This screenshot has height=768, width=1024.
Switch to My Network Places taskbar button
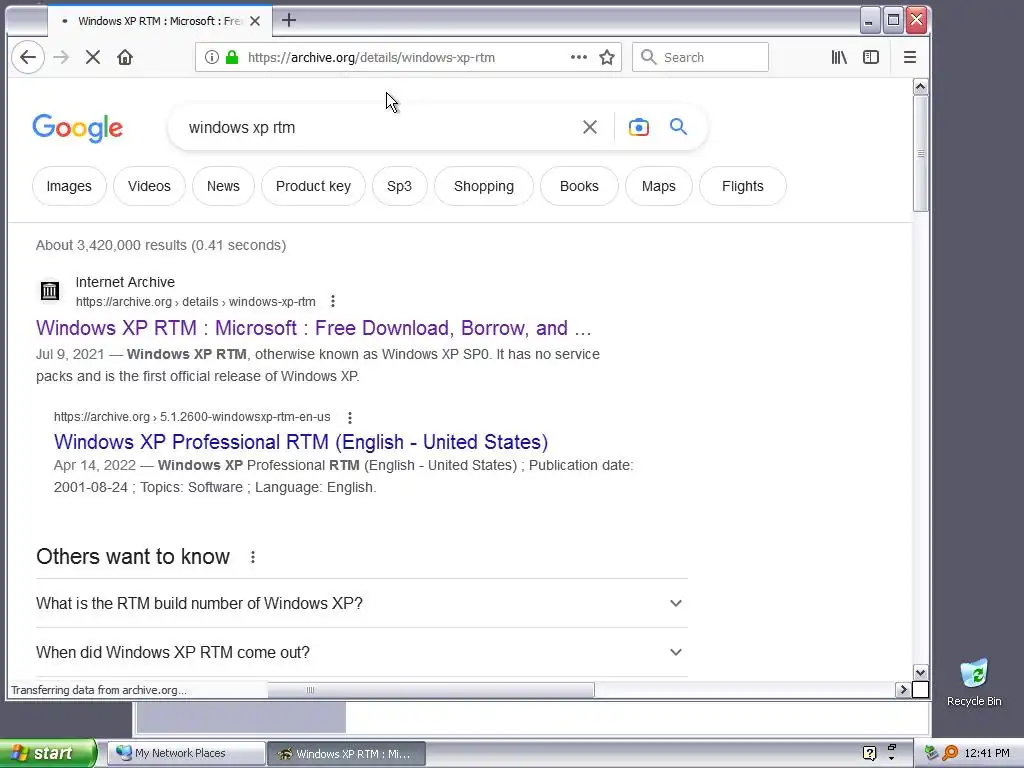point(185,753)
